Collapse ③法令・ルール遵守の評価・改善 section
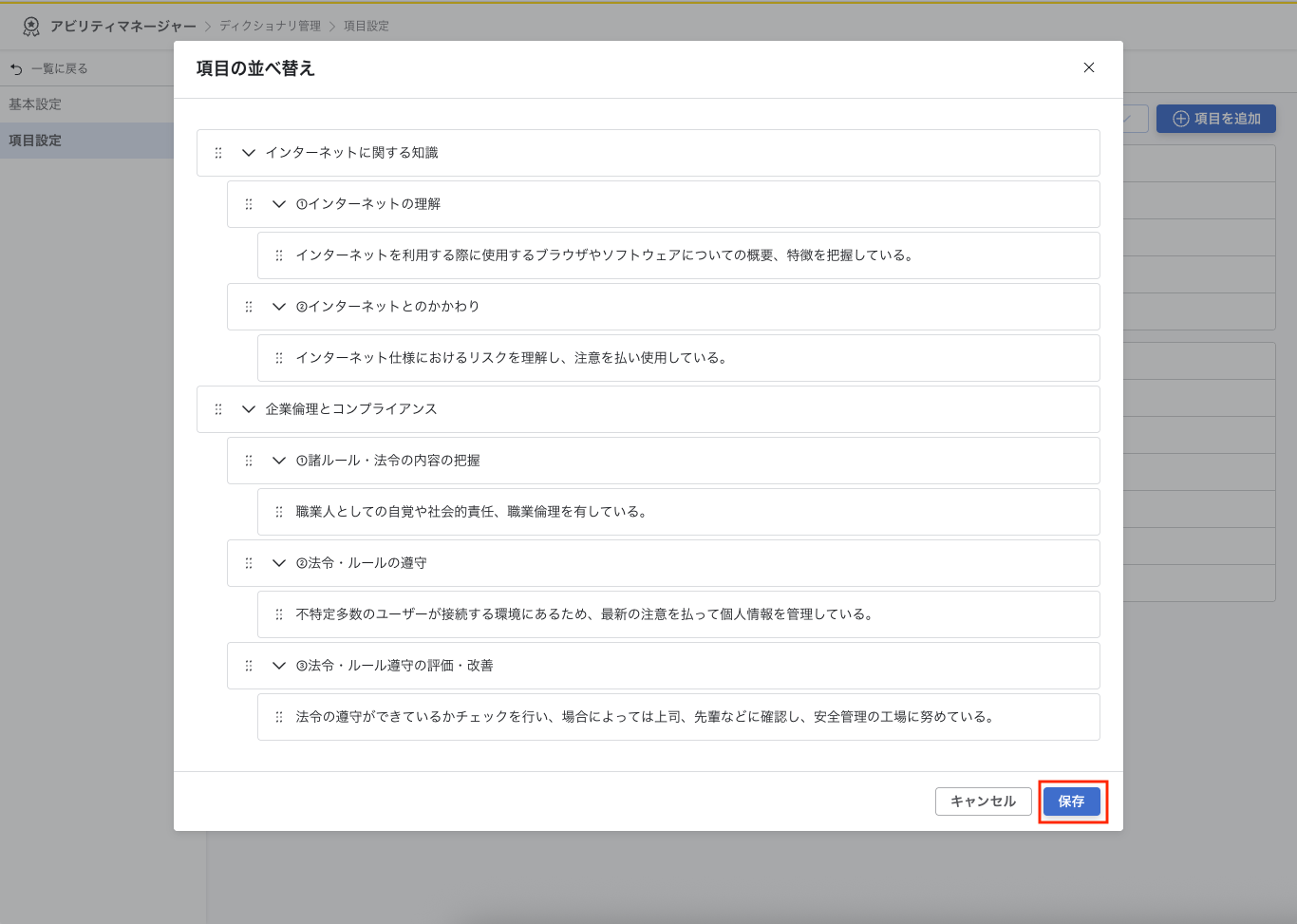Viewport: 1297px width, 924px height. (279, 666)
